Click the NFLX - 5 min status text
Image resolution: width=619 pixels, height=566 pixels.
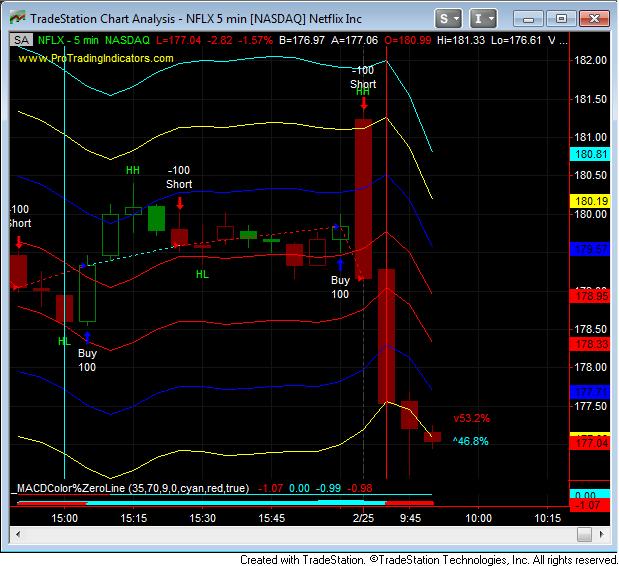coord(68,40)
